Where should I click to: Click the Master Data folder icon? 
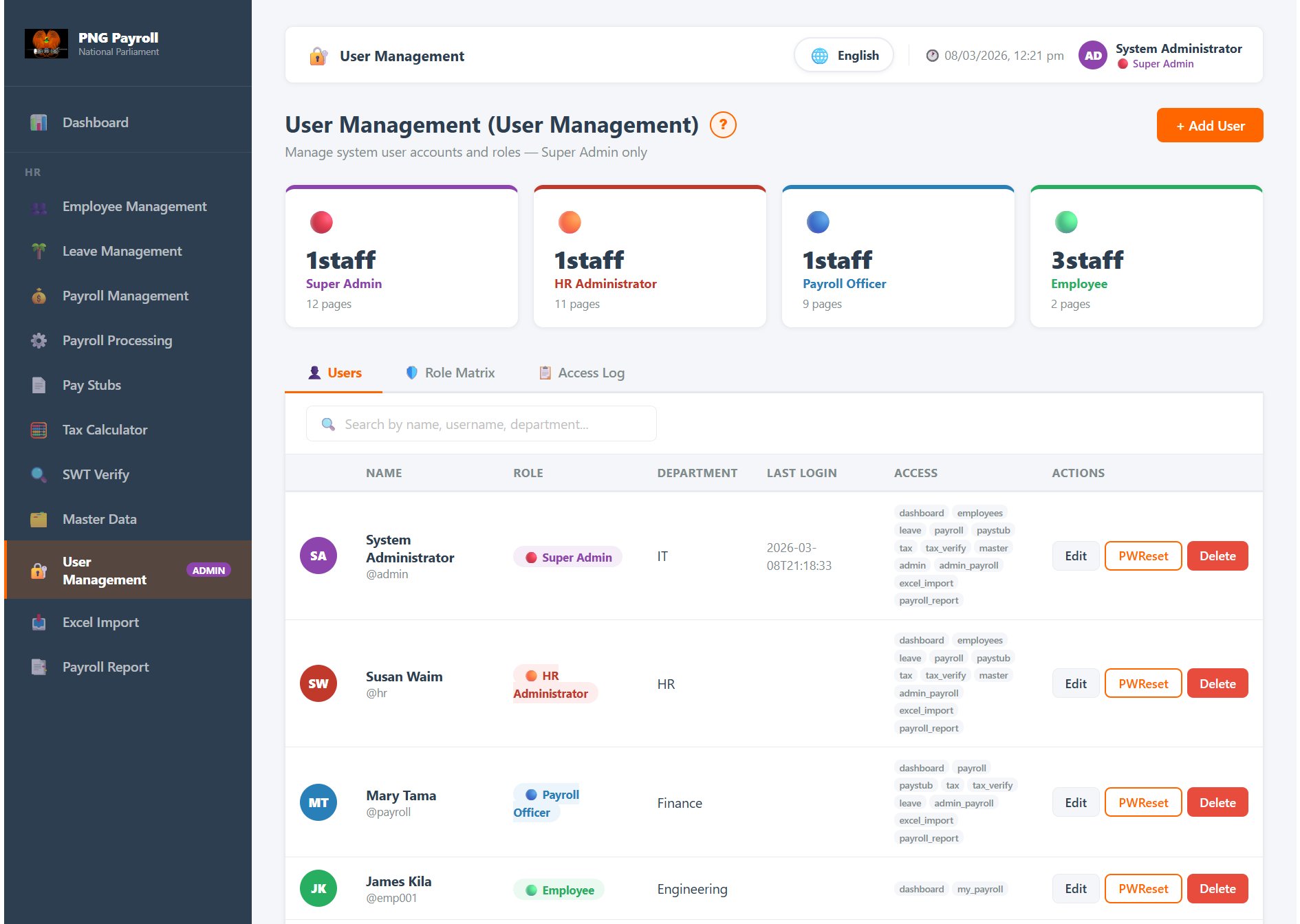(x=39, y=520)
